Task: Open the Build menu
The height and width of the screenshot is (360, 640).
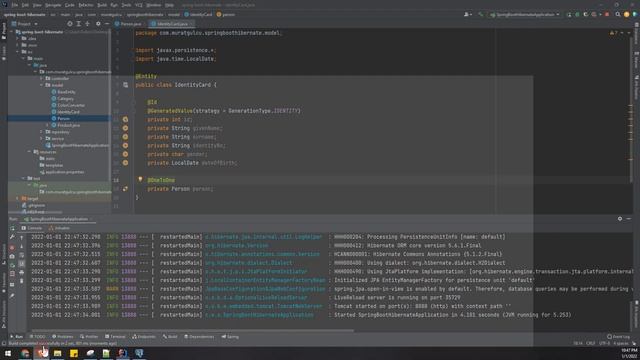Action: tap(102, 5)
